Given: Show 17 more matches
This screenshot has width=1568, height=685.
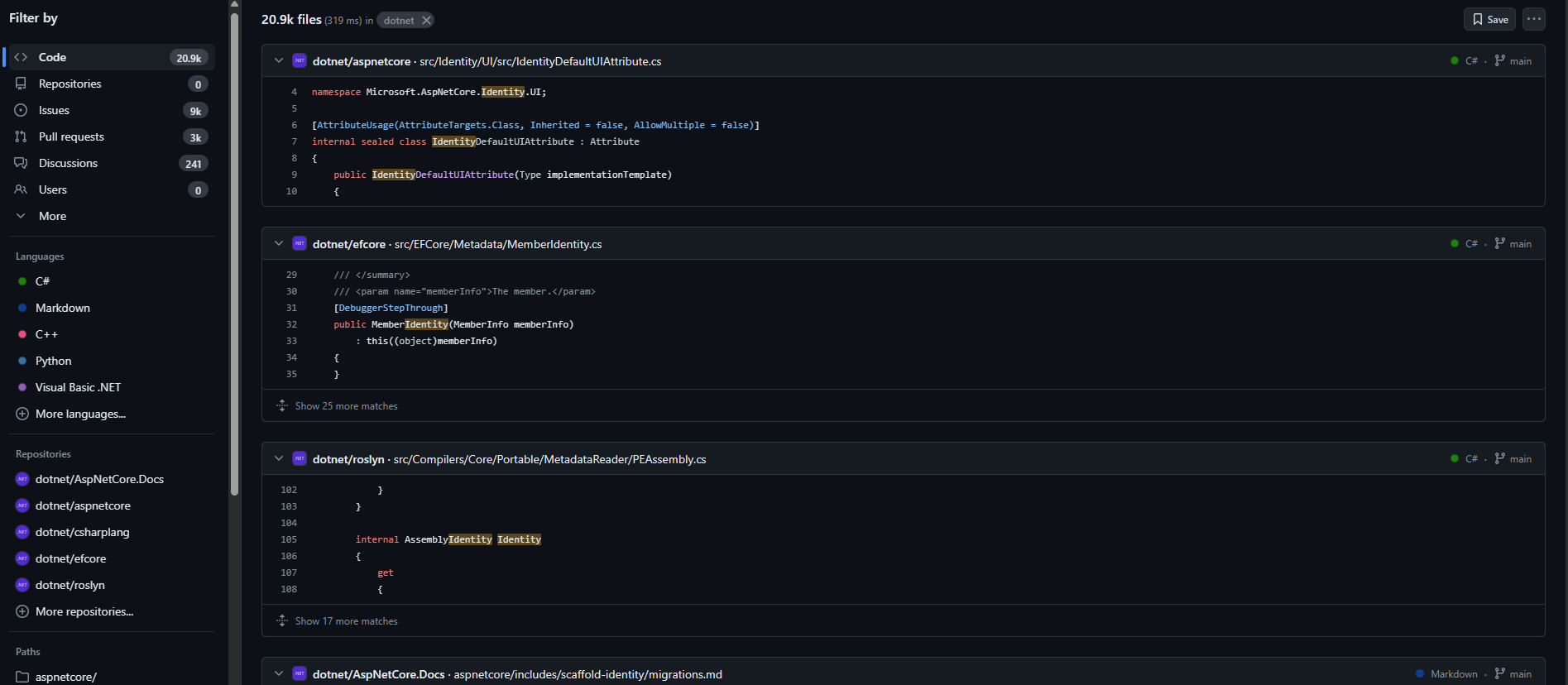Looking at the screenshot, I should [x=346, y=621].
